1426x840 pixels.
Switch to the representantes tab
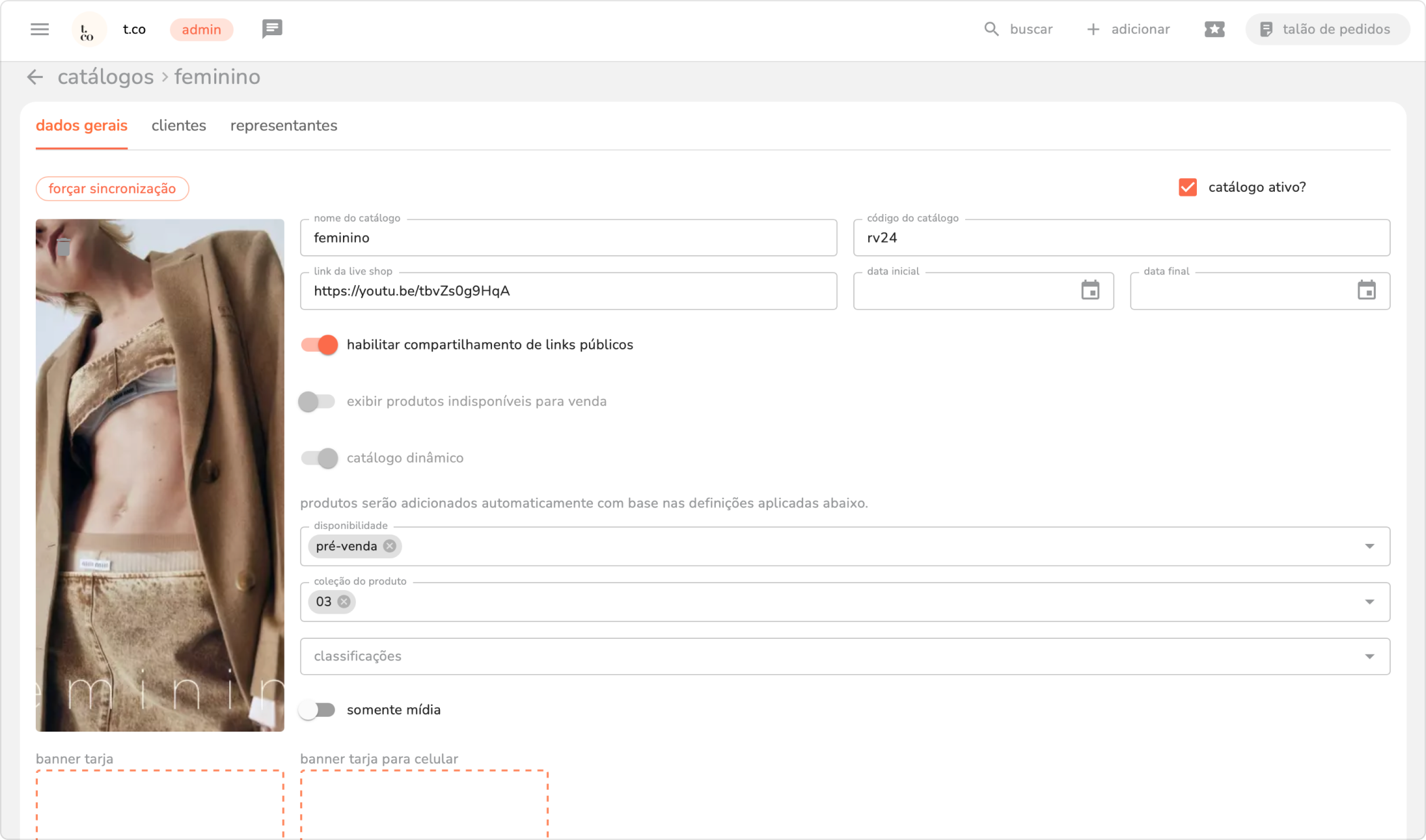(283, 126)
